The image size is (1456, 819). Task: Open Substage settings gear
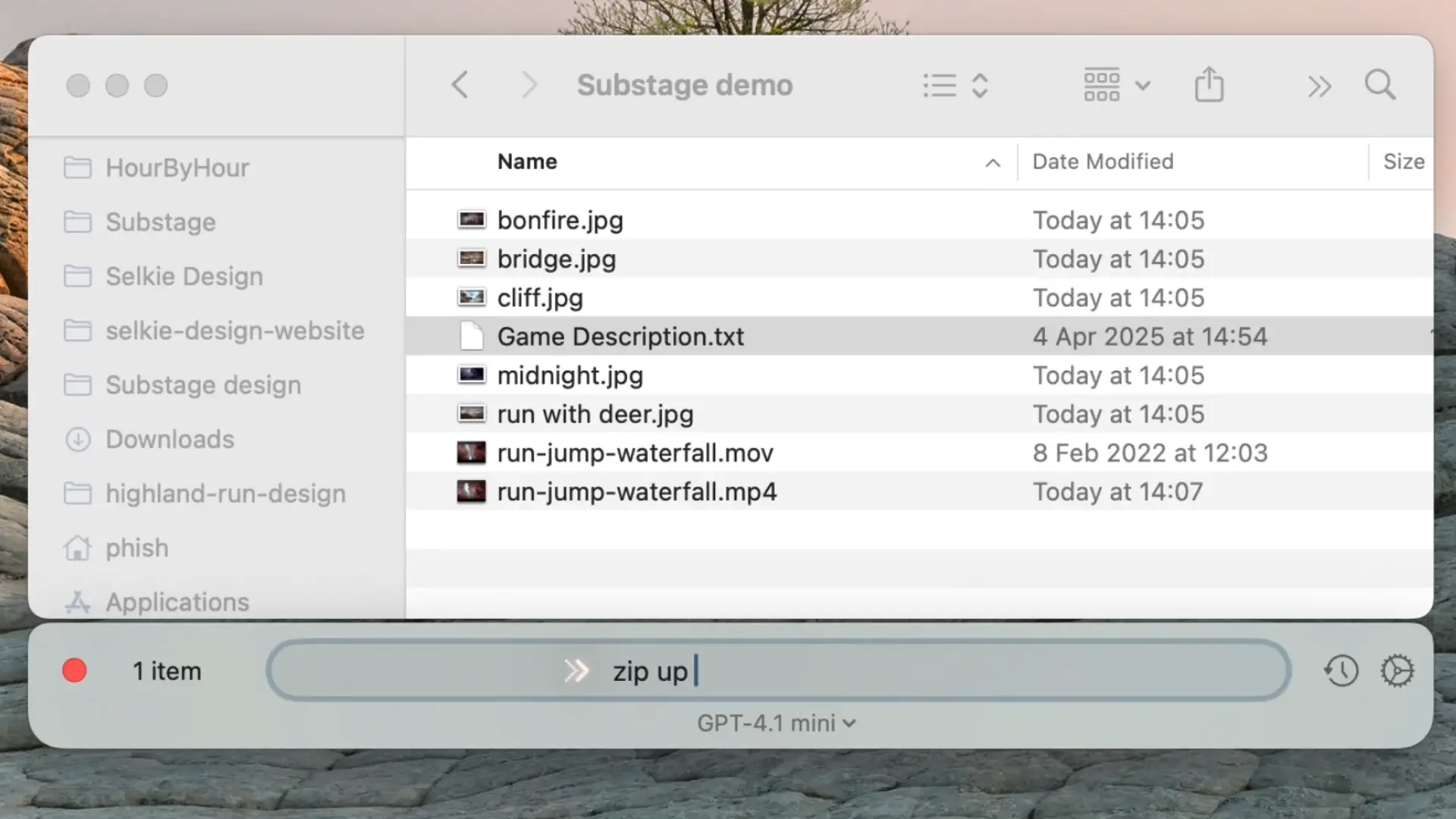tap(1397, 670)
